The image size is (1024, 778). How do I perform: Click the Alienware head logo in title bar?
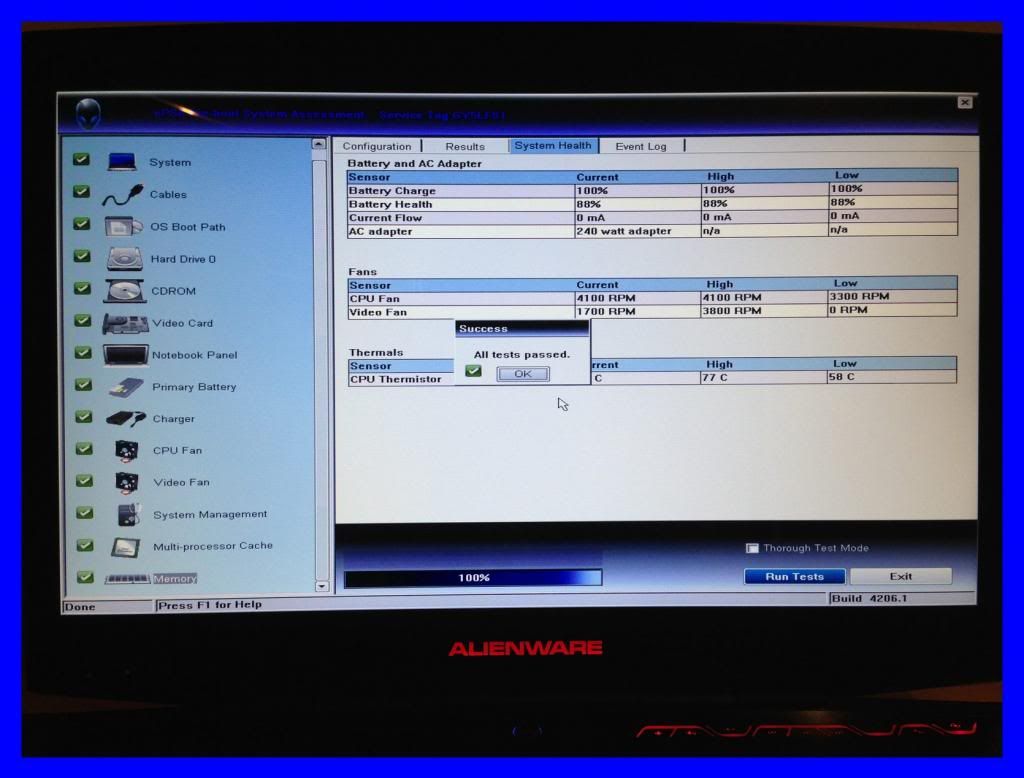[x=88, y=114]
